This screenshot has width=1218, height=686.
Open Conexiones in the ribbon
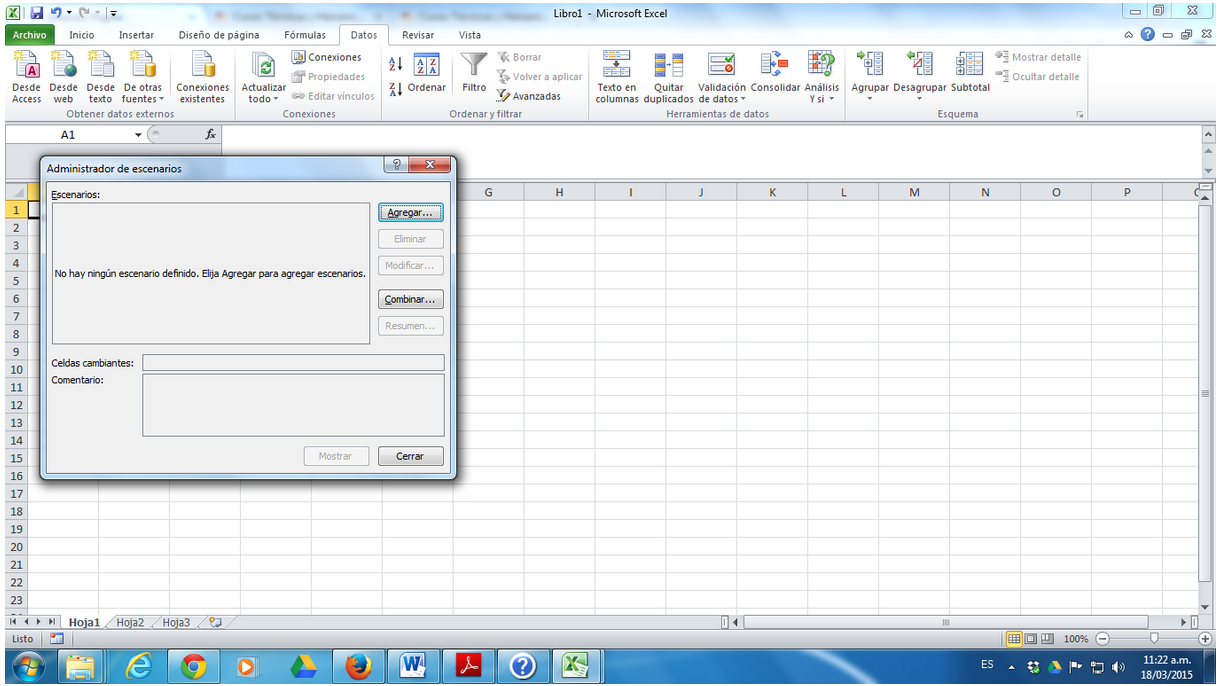pyautogui.click(x=327, y=57)
